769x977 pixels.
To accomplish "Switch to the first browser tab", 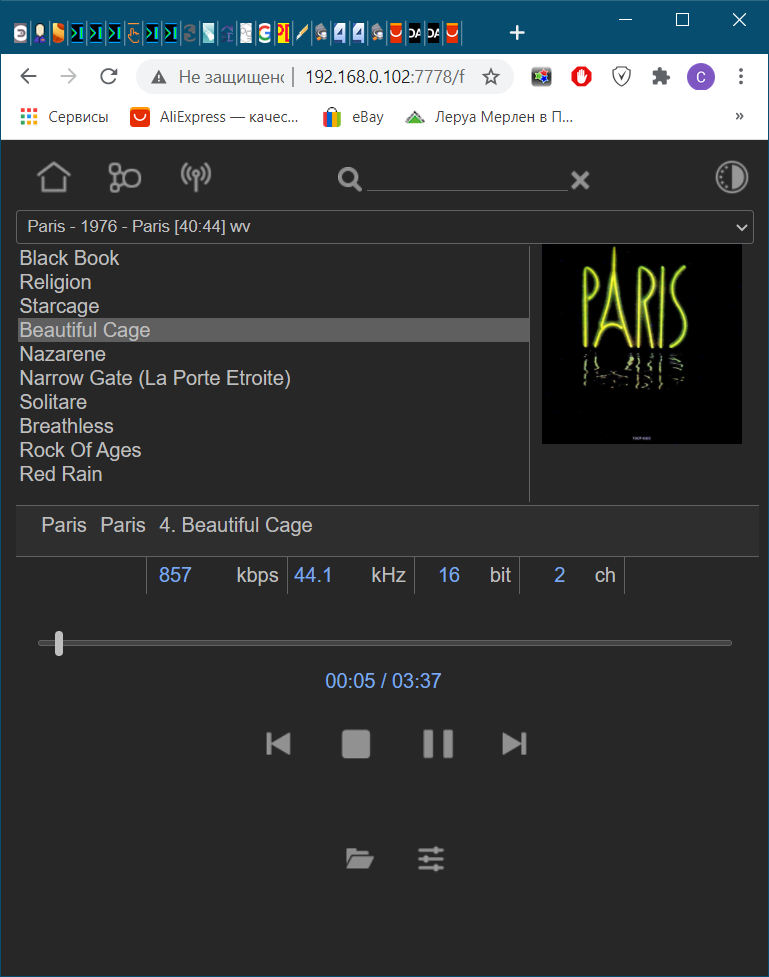I will click(x=21, y=32).
